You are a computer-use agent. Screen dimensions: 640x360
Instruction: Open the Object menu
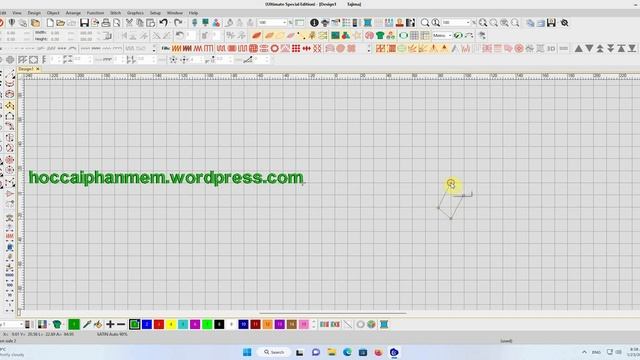[53, 13]
